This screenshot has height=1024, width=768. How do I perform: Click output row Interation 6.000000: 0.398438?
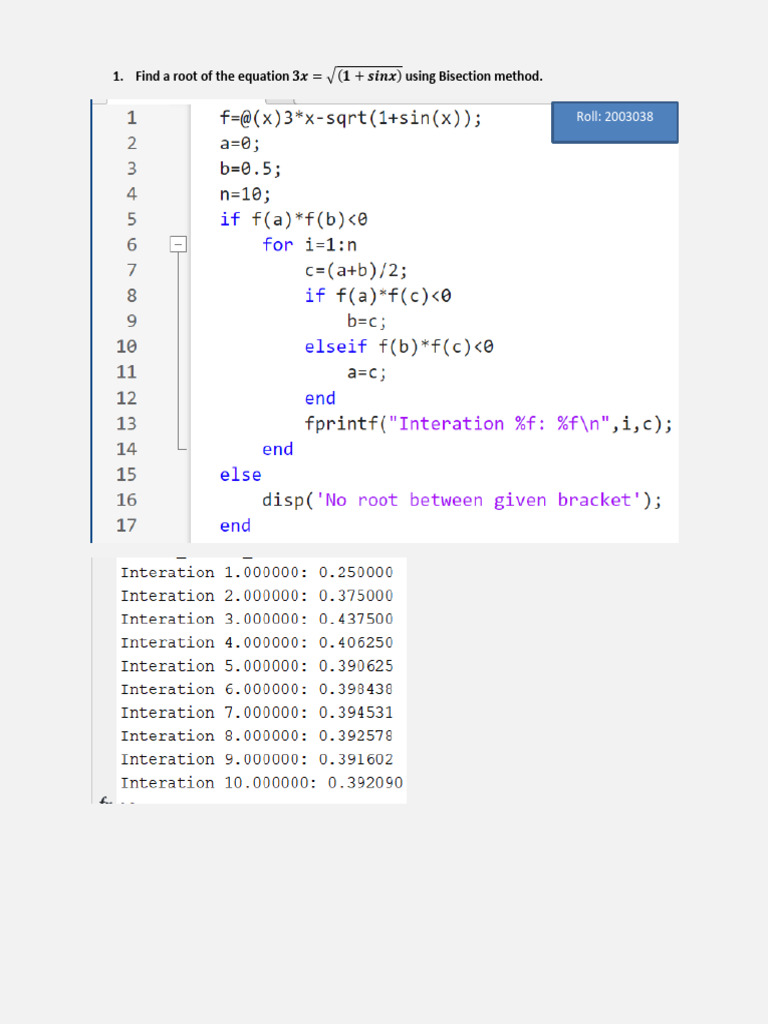tap(257, 690)
